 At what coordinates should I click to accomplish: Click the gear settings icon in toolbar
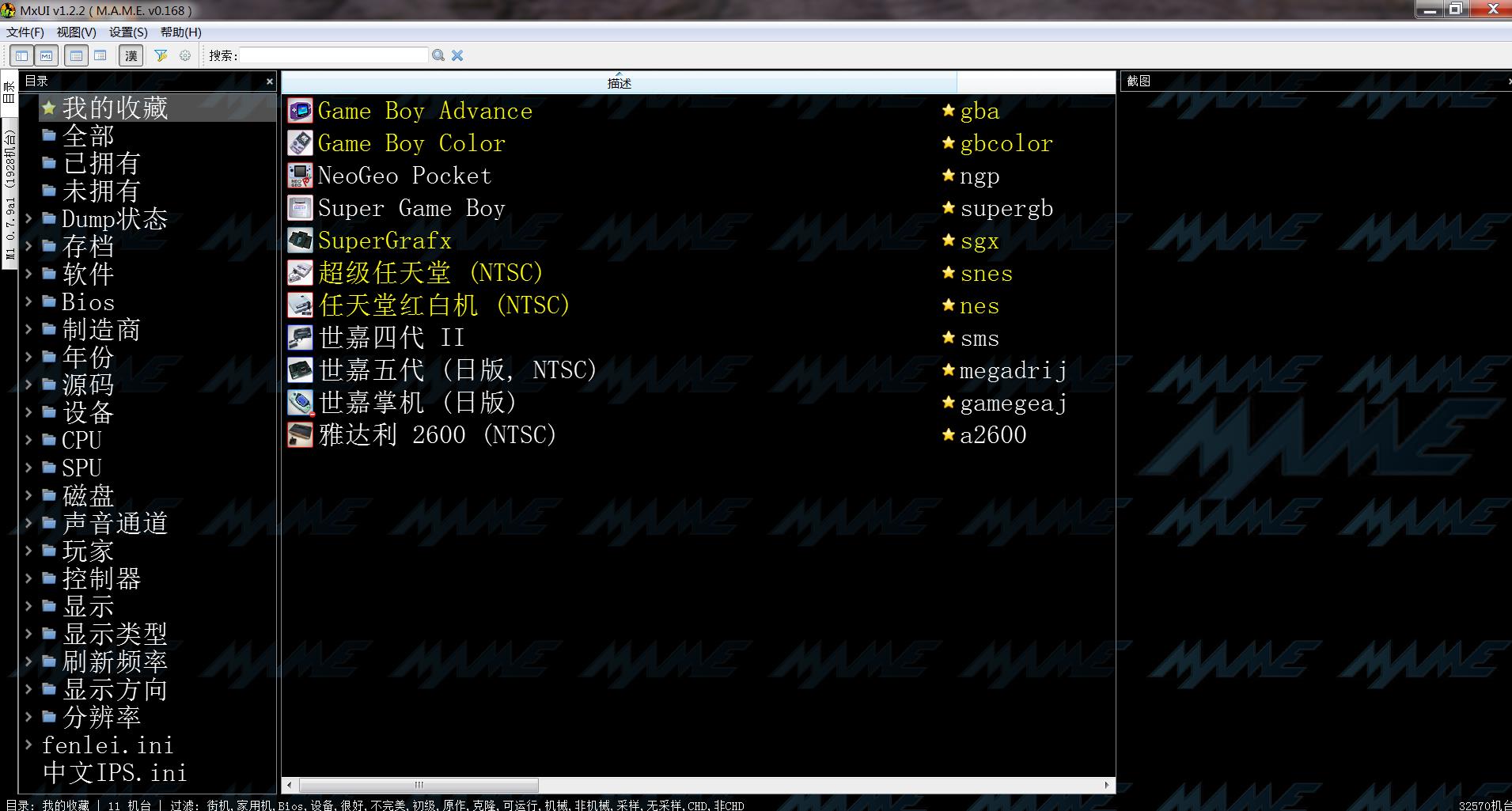(x=185, y=55)
